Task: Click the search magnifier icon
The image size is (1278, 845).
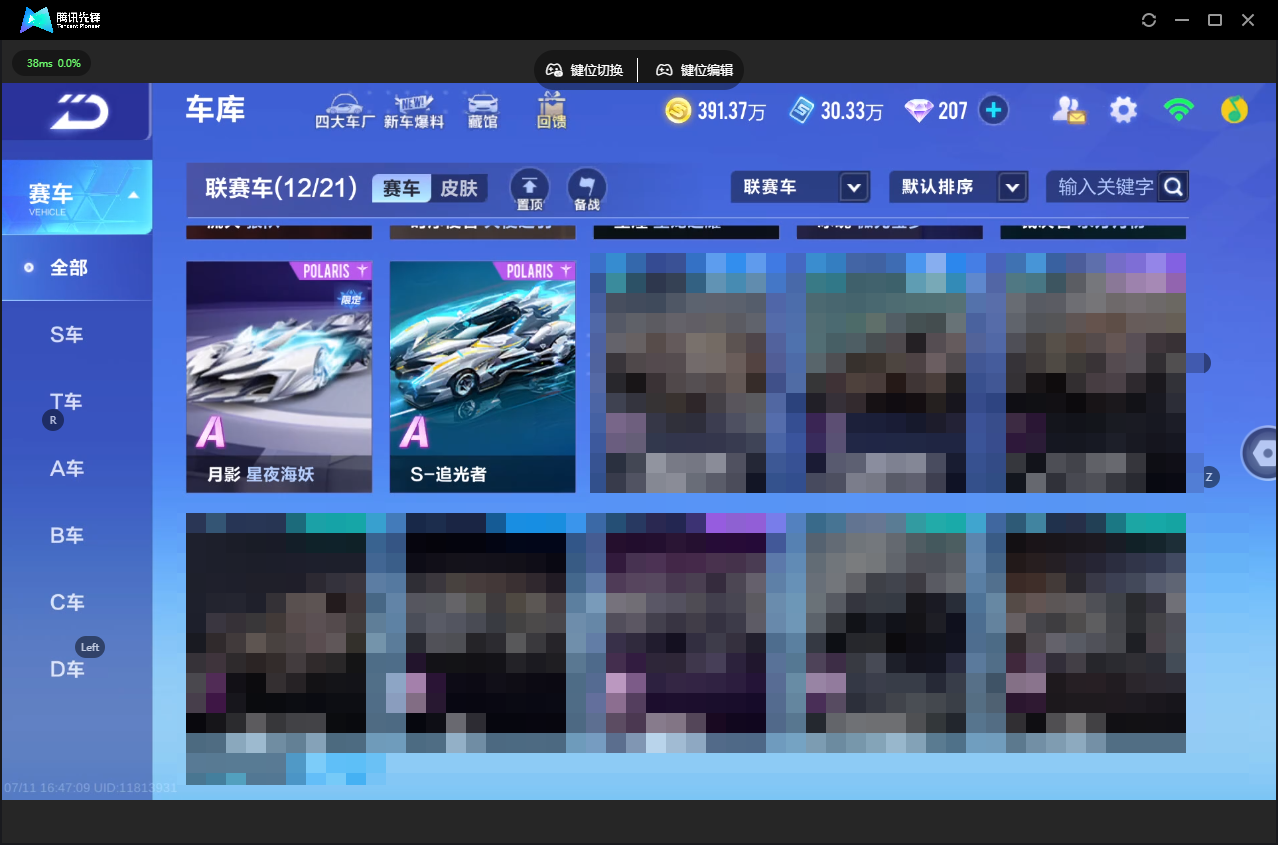Action: pyautogui.click(x=1173, y=187)
